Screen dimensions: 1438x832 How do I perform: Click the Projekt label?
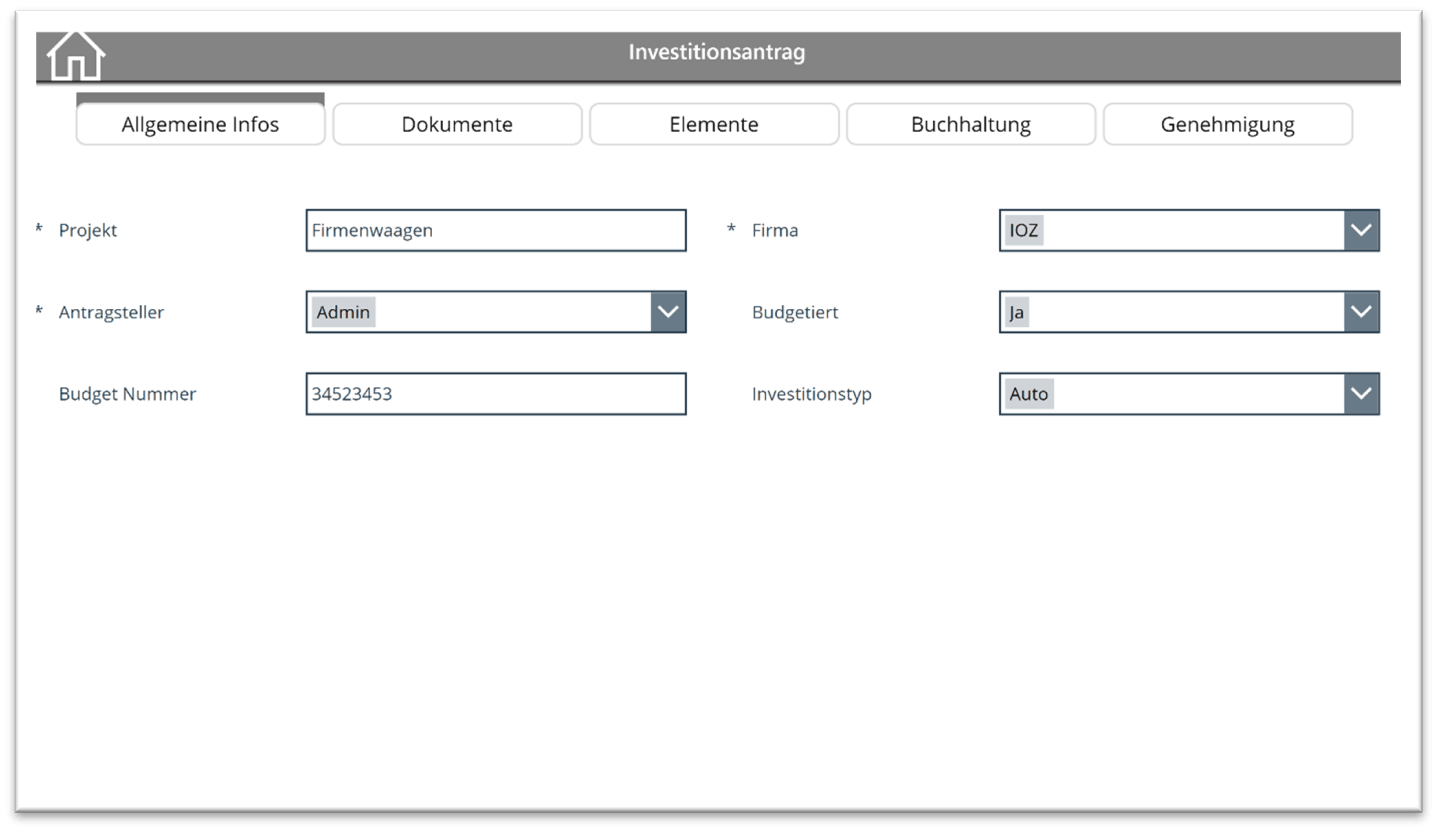click(88, 230)
